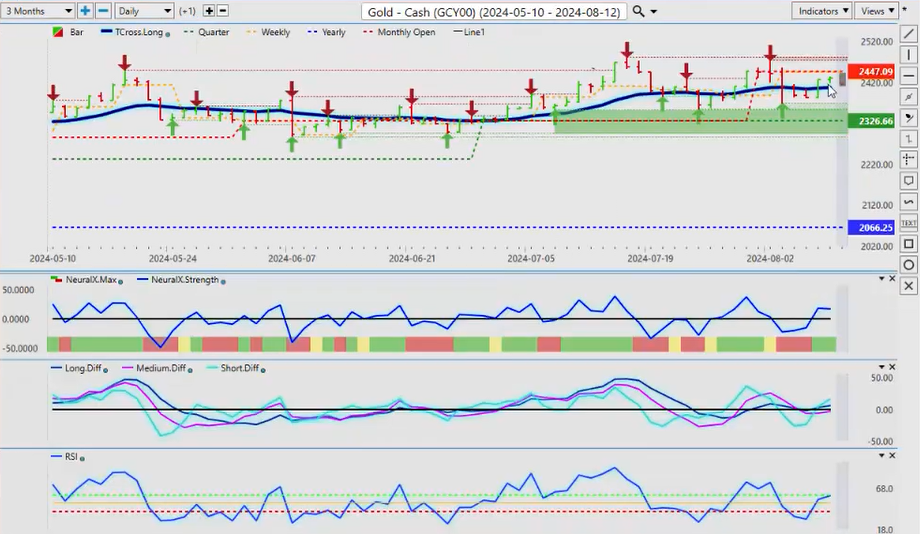
Task: Select the comment callout annotation tool
Action: (x=908, y=181)
